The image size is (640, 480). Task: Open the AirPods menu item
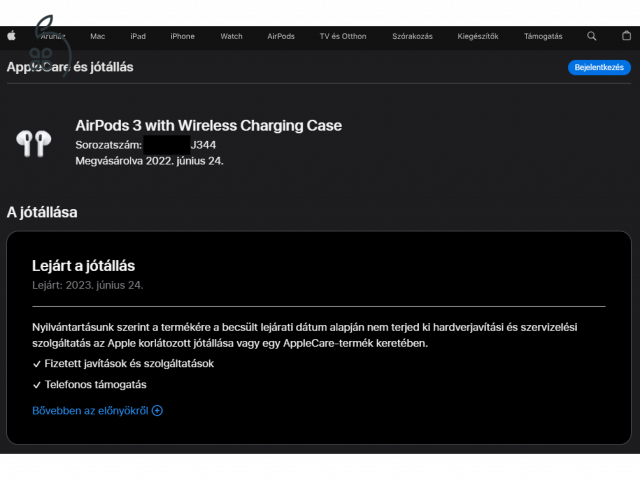click(281, 36)
